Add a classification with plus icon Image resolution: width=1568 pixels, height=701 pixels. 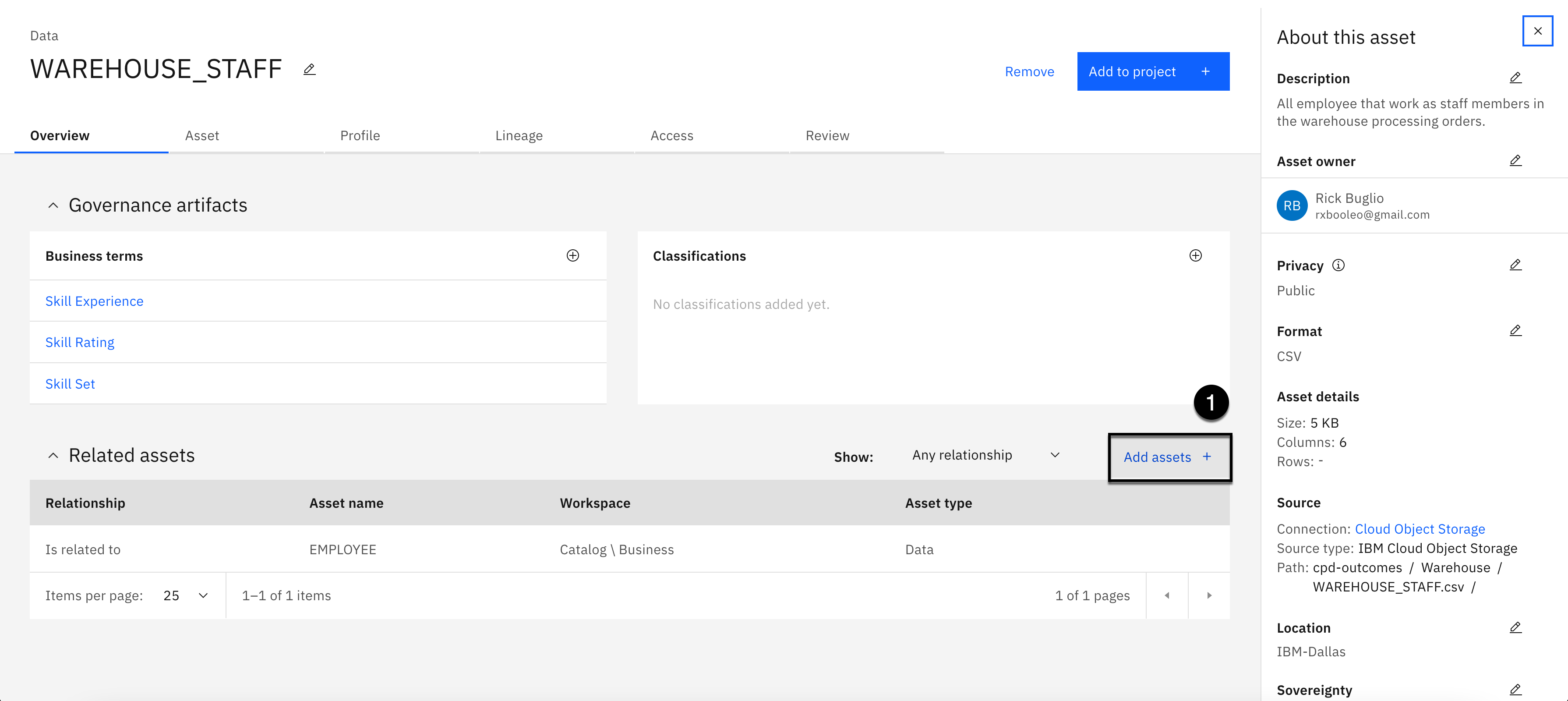pos(1195,256)
